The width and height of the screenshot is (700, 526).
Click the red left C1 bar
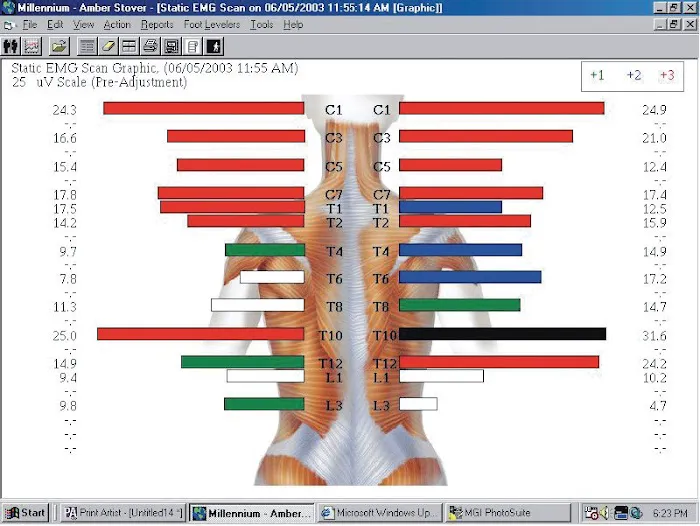203,108
